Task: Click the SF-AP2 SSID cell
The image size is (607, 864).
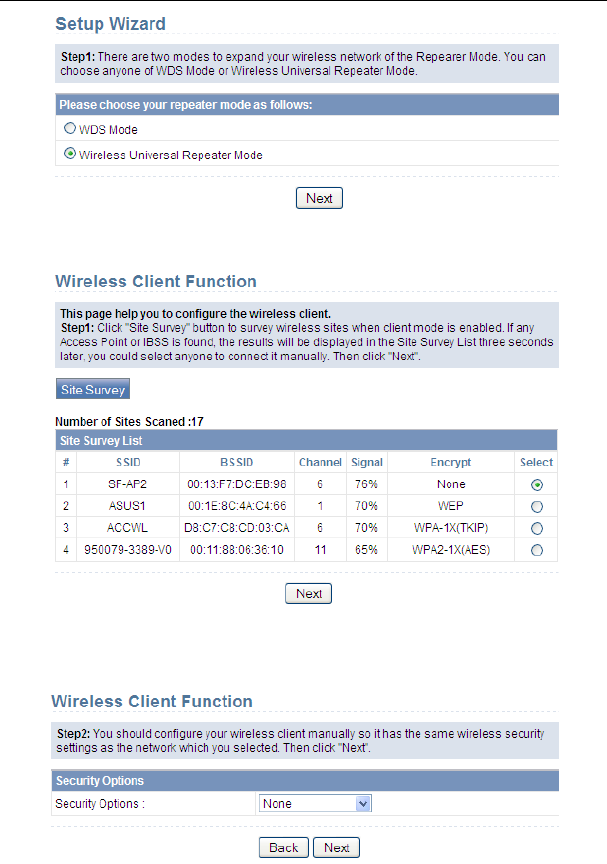Action: [127, 484]
